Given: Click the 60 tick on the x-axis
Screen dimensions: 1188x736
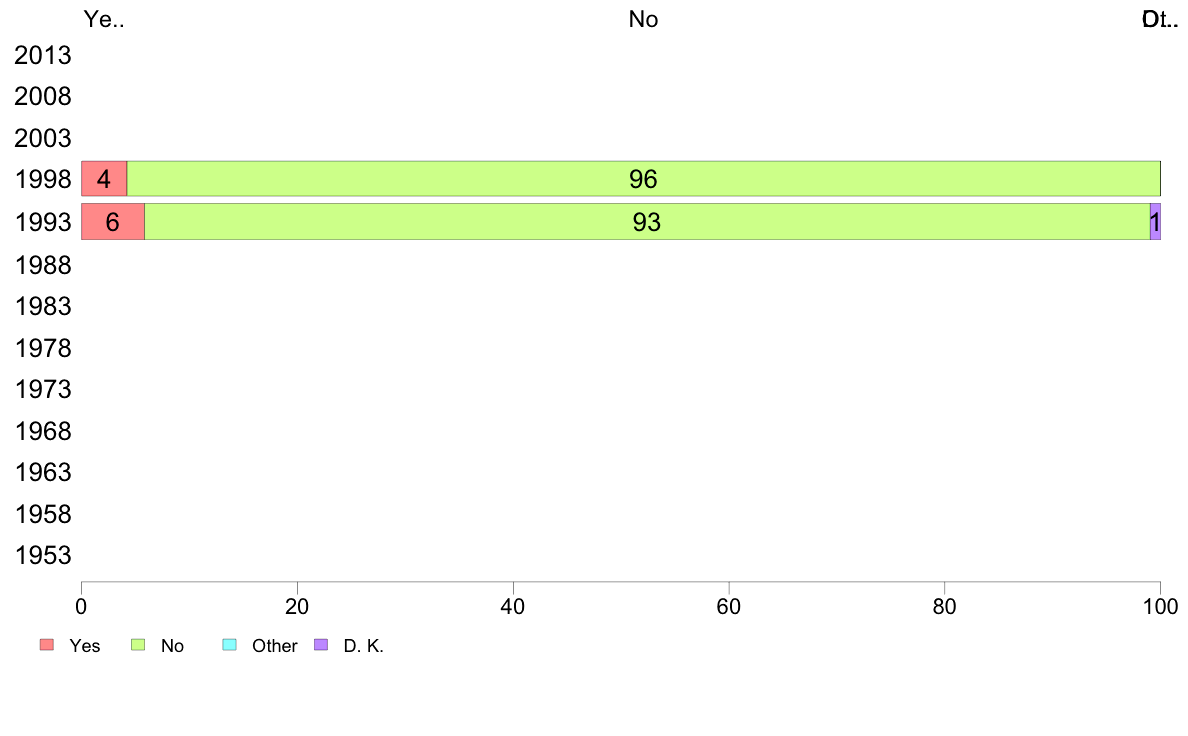Looking at the screenshot, I should (x=729, y=606).
